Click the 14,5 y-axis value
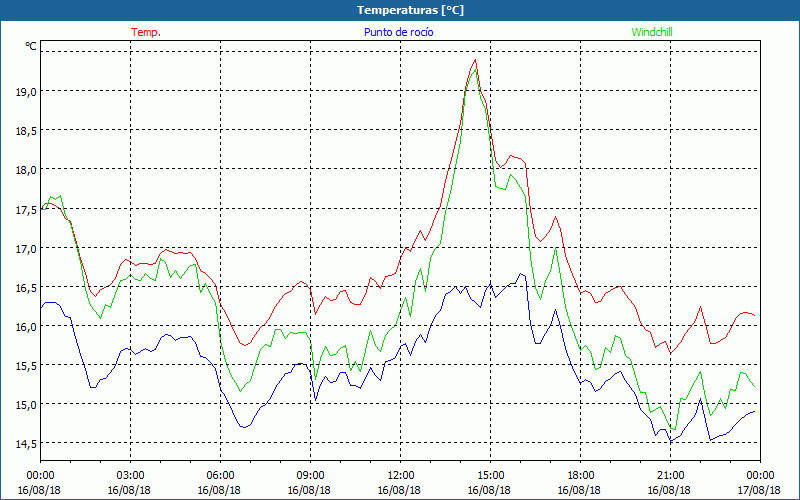 click(28, 444)
